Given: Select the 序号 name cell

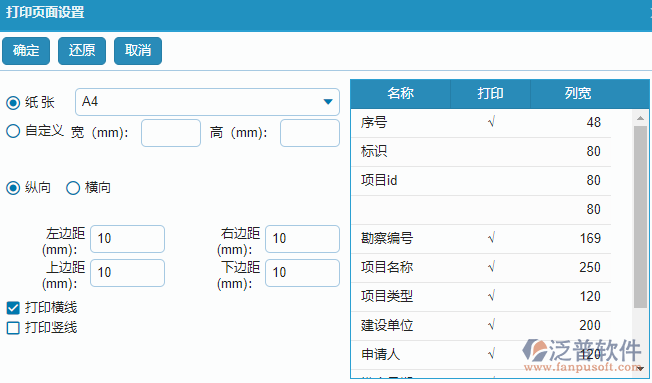Looking at the screenshot, I should pyautogui.click(x=400, y=123).
